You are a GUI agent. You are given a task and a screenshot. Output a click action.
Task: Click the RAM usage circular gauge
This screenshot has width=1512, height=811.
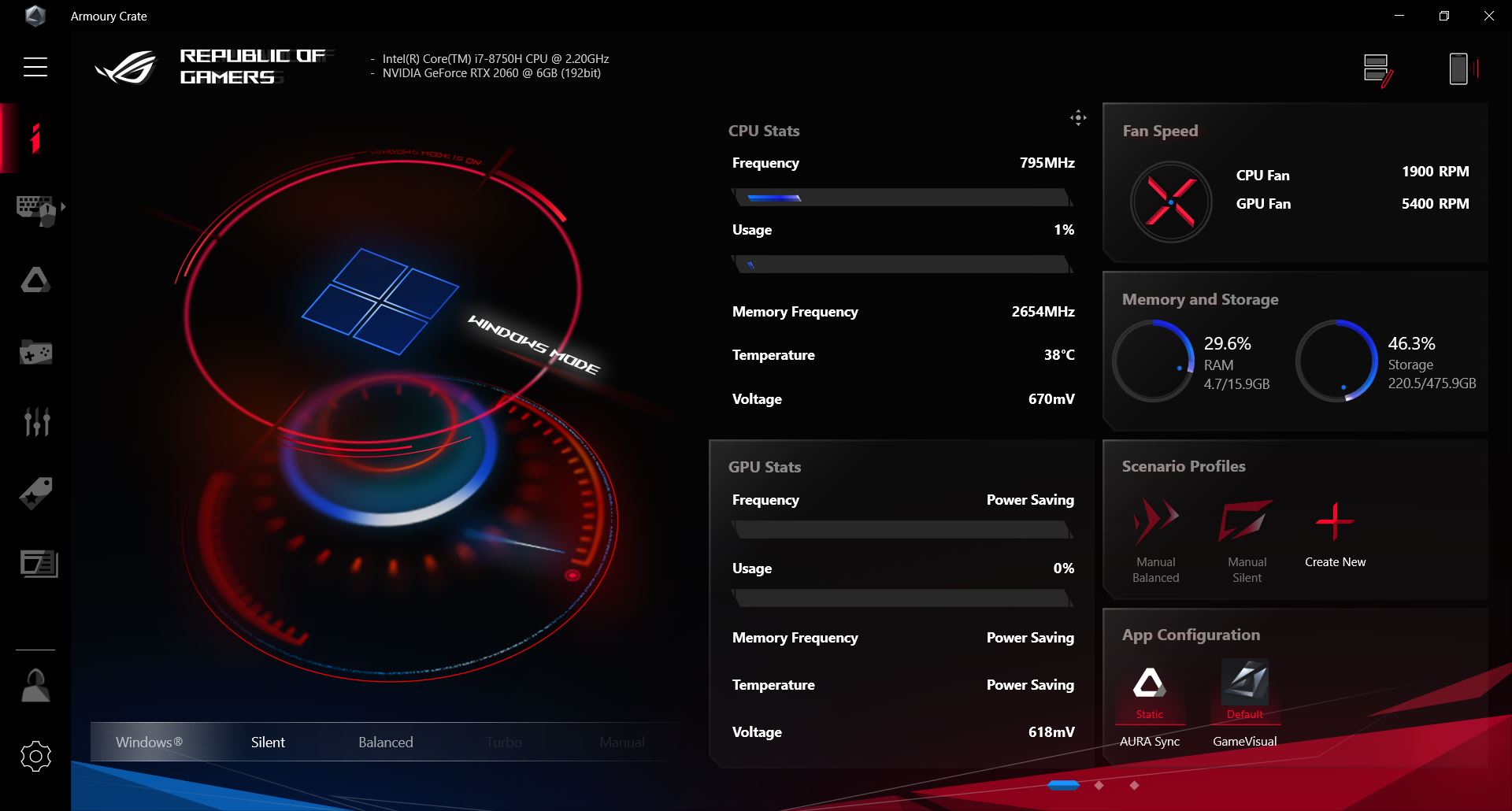pos(1154,361)
